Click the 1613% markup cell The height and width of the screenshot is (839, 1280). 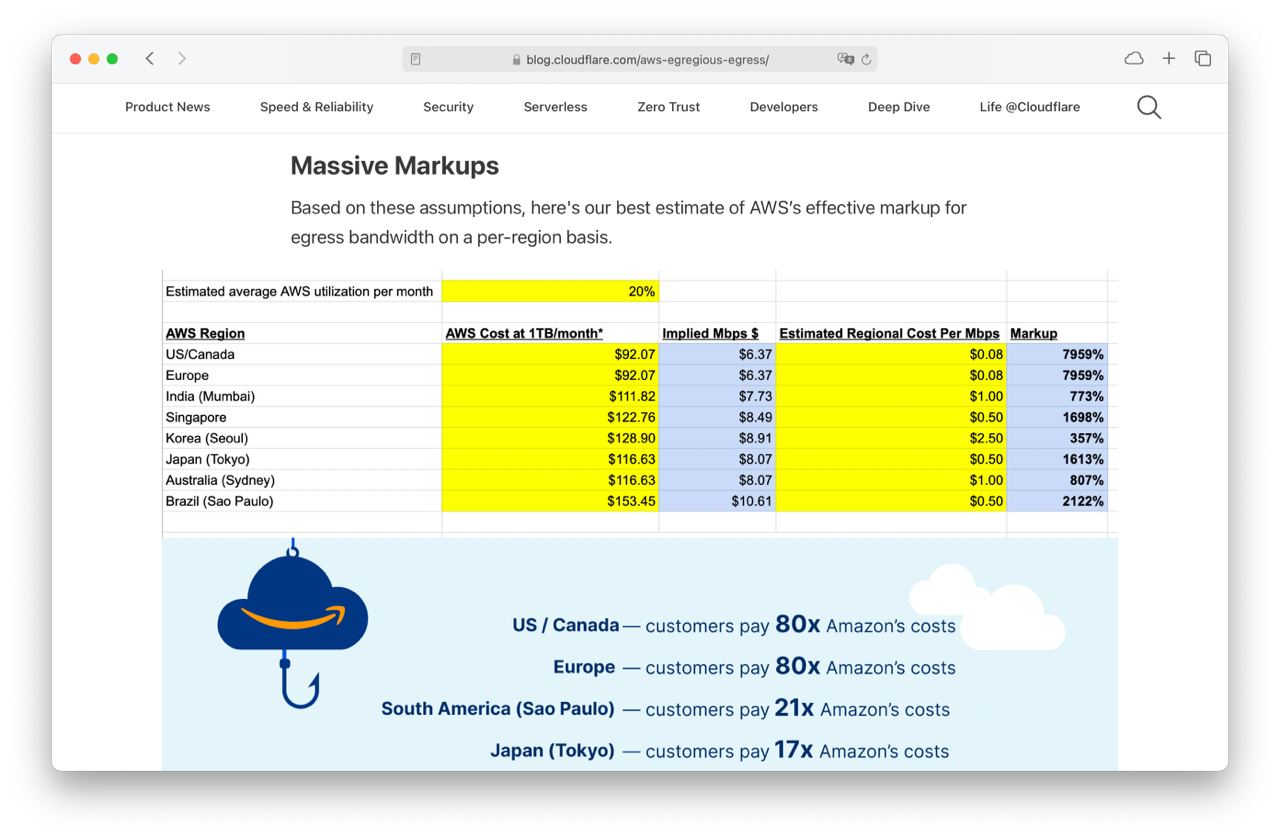1057,459
